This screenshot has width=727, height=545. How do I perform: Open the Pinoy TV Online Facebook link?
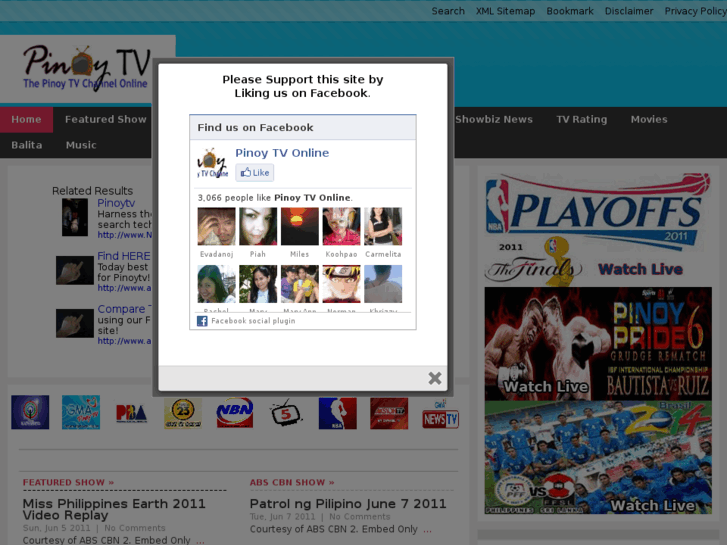282,153
